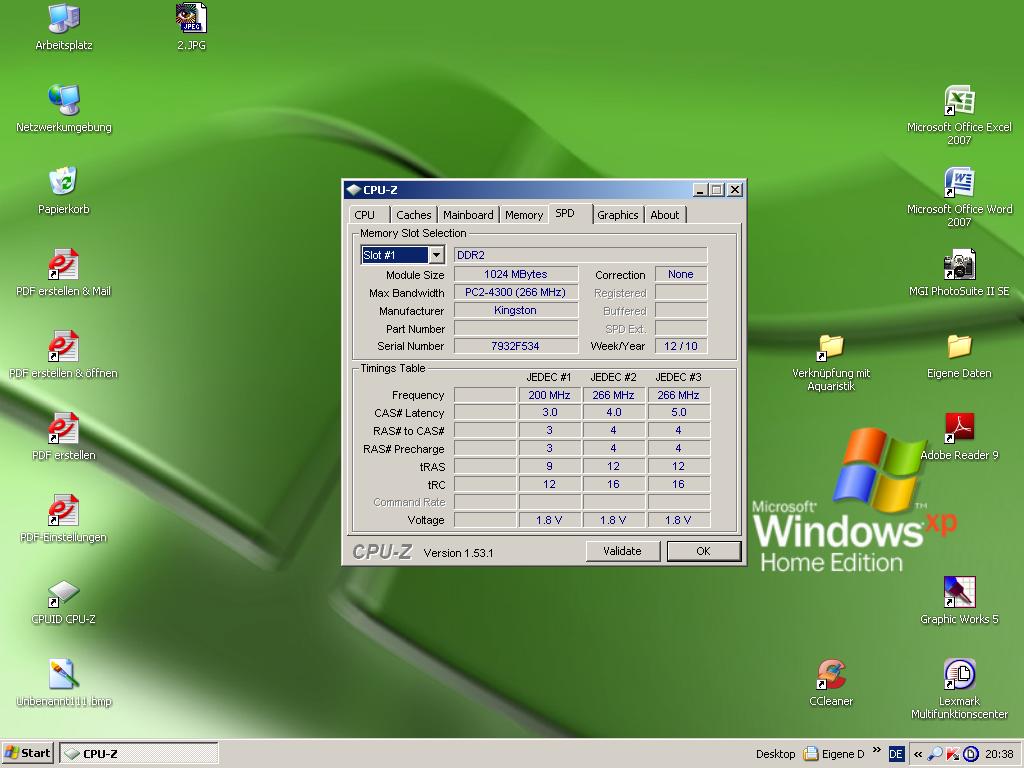Click the Week/Year value 12 / 10
1024x768 pixels.
pos(681,346)
